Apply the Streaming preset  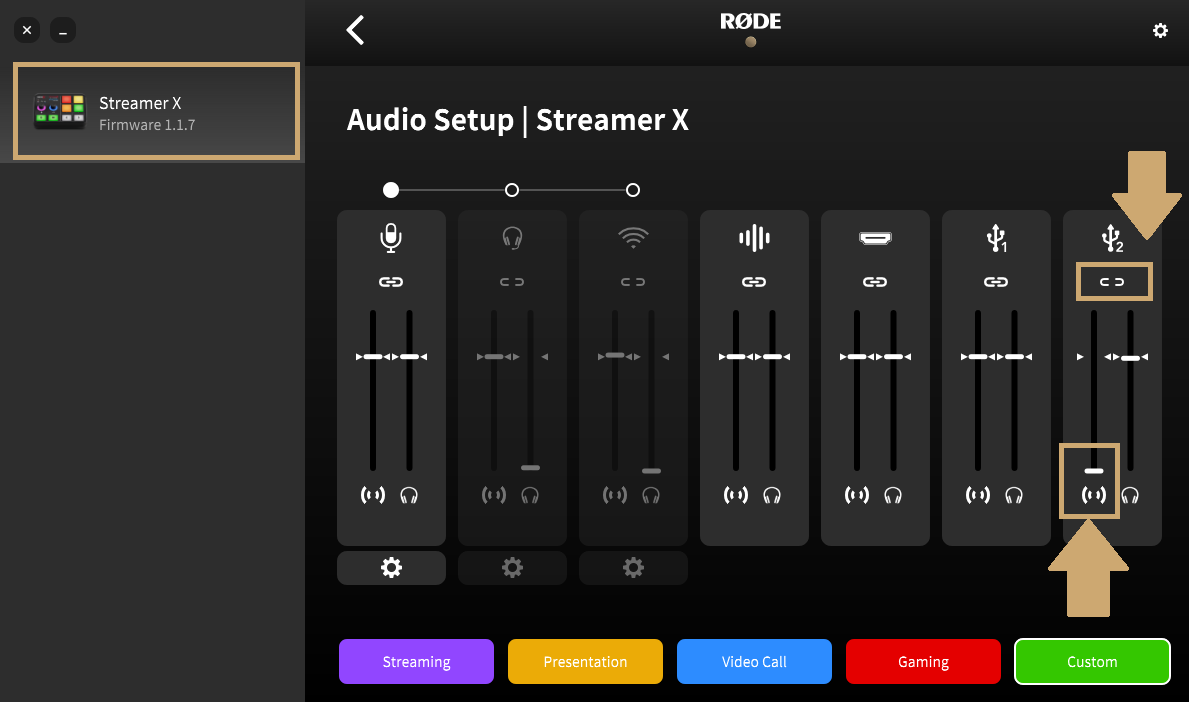(x=416, y=662)
